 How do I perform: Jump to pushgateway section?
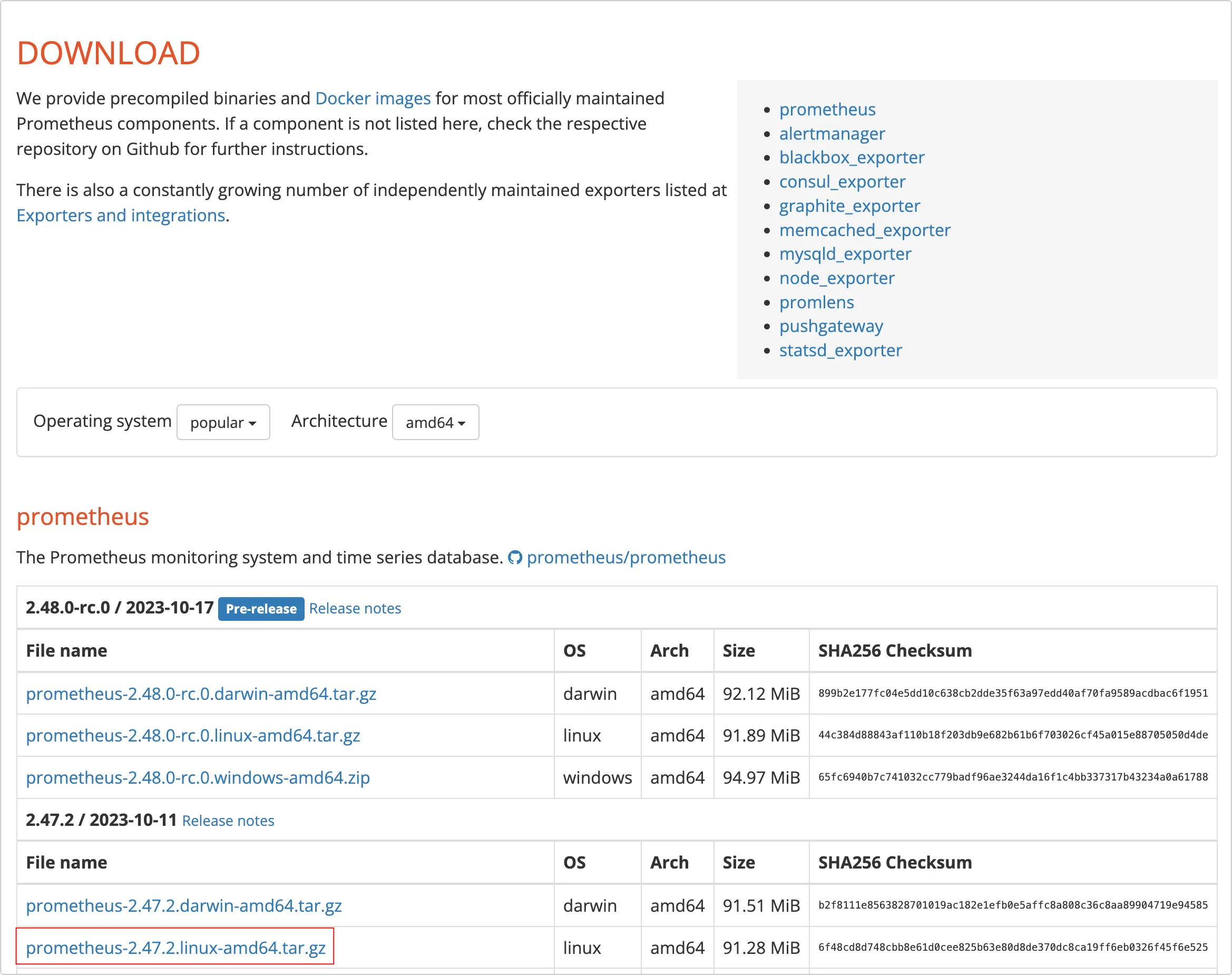pos(831,326)
